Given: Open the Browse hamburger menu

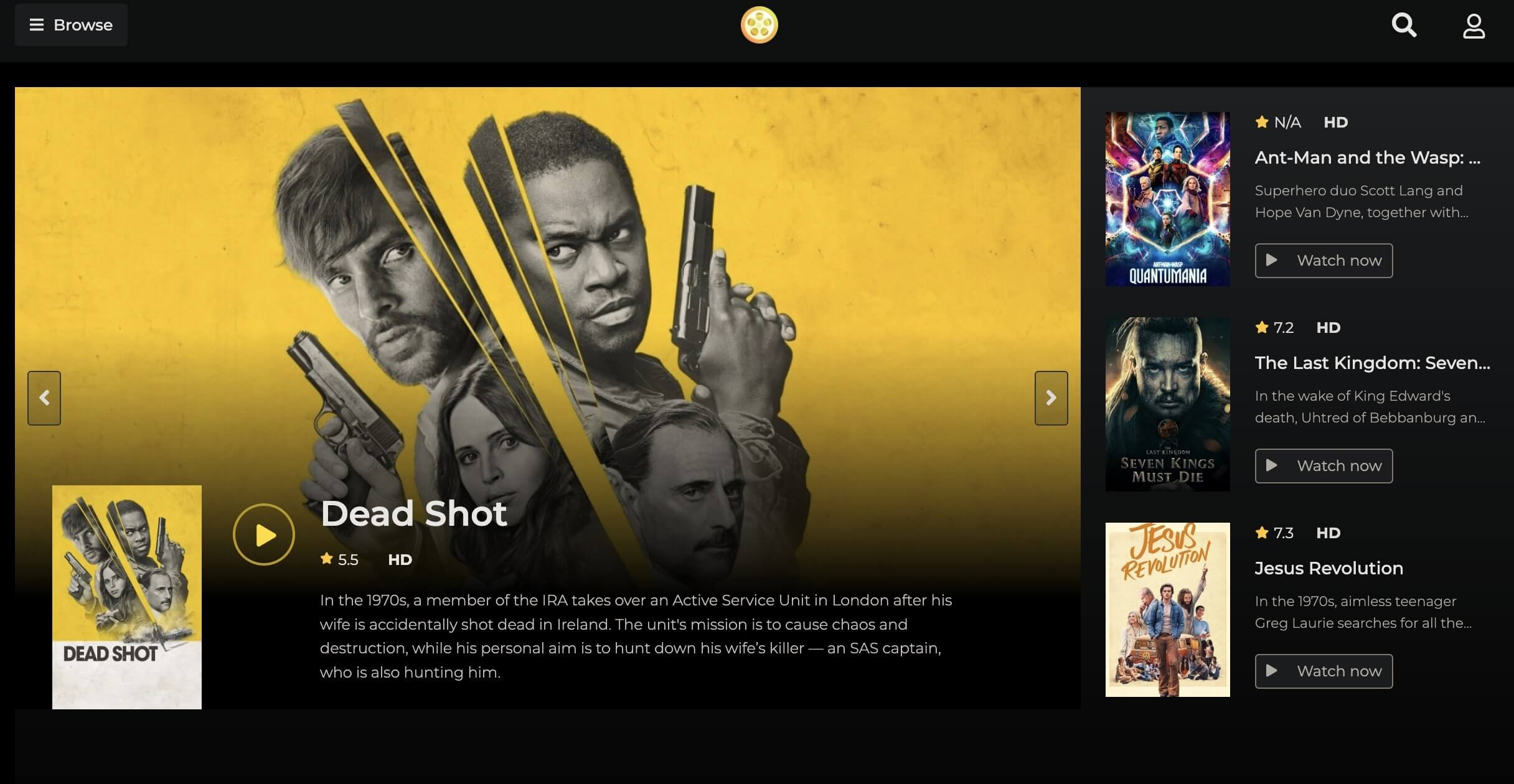Looking at the screenshot, I should point(71,25).
